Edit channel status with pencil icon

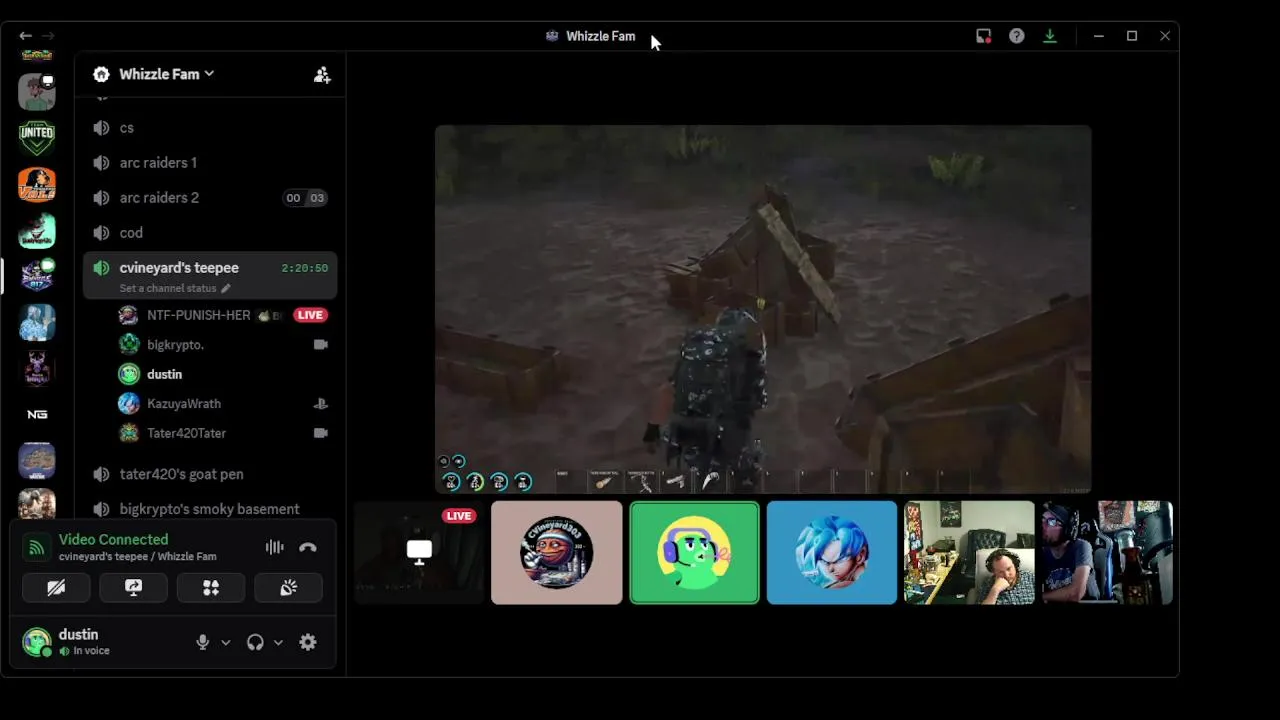tap(226, 288)
